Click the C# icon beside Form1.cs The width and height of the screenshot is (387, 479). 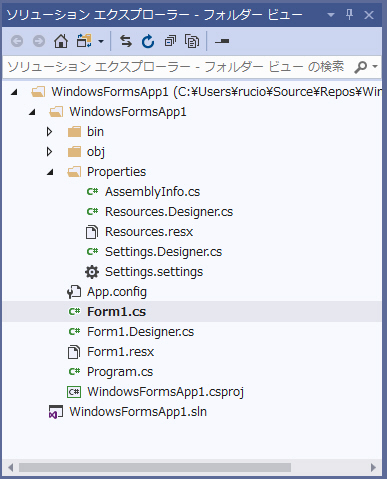(74, 312)
